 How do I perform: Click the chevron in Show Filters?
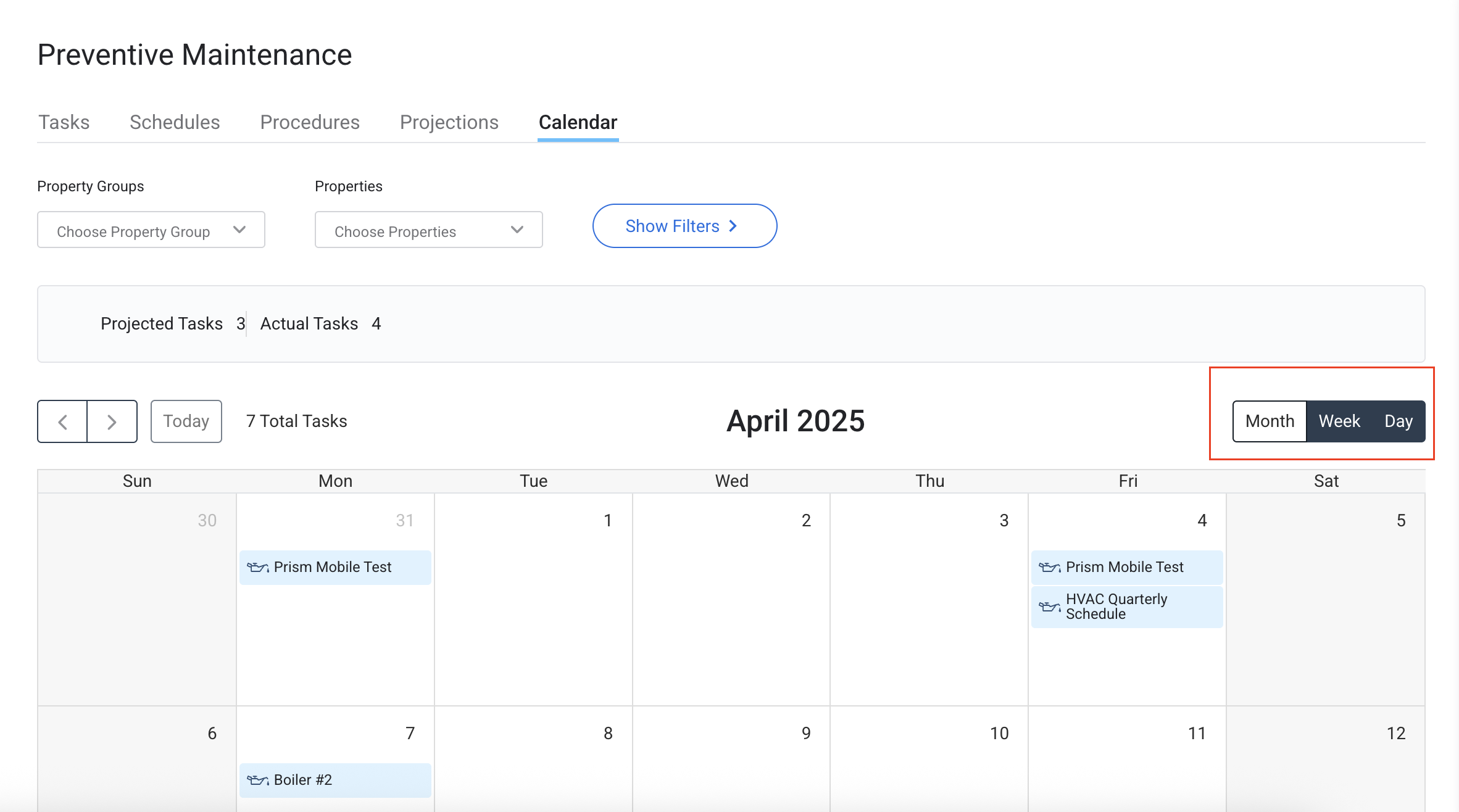[x=733, y=226]
